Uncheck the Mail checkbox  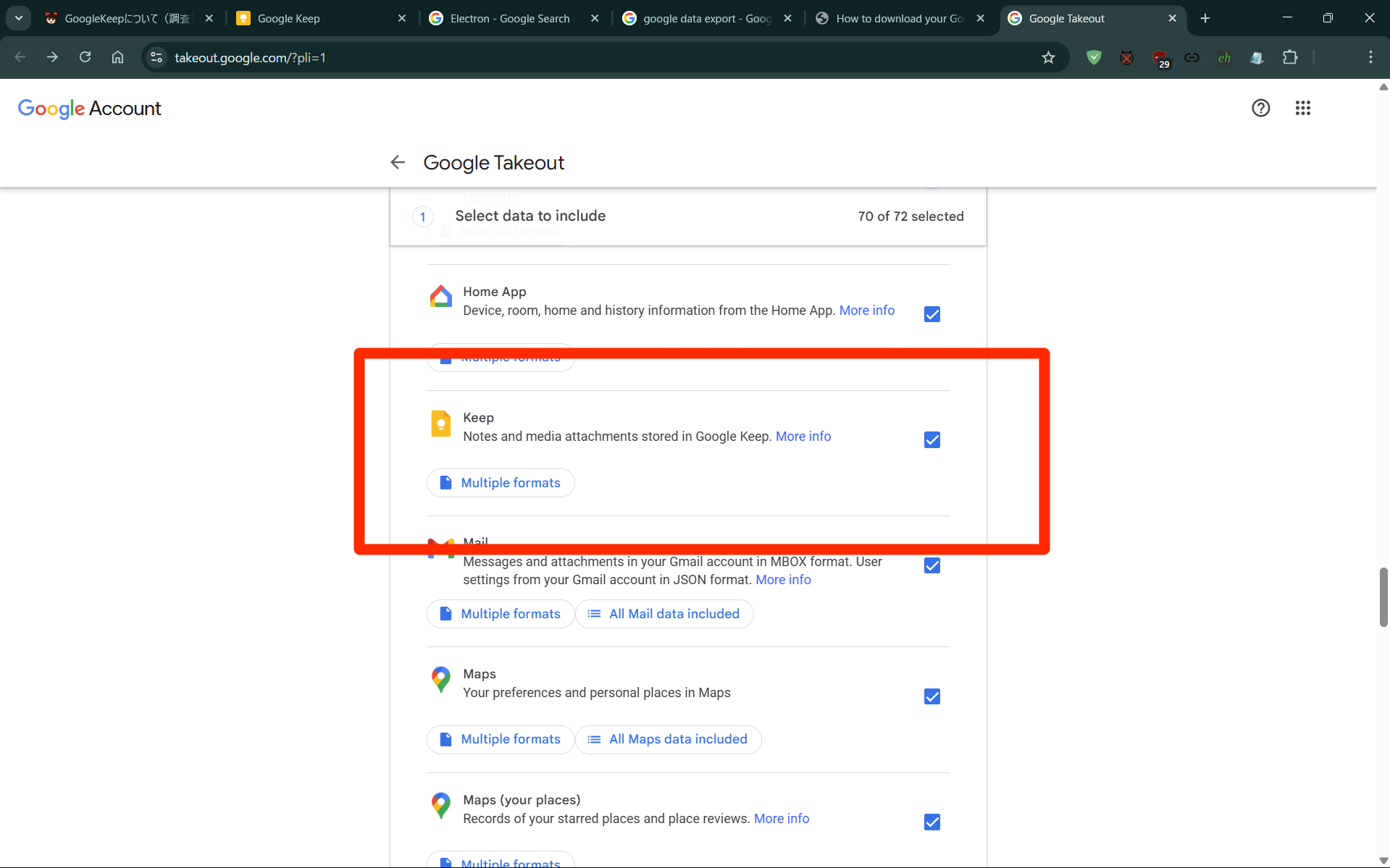[x=932, y=565]
